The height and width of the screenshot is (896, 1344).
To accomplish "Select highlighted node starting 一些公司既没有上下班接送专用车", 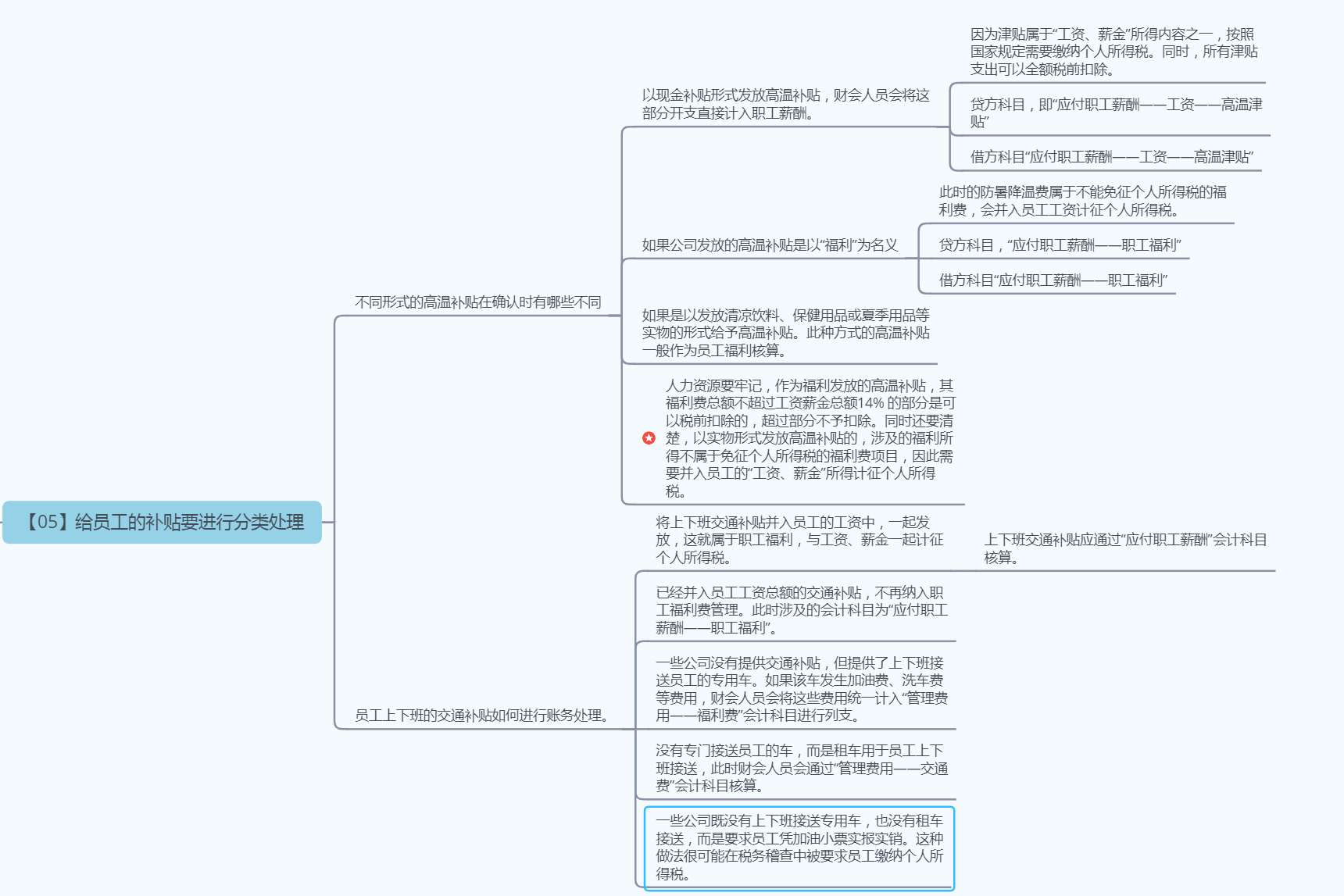I will (x=799, y=848).
